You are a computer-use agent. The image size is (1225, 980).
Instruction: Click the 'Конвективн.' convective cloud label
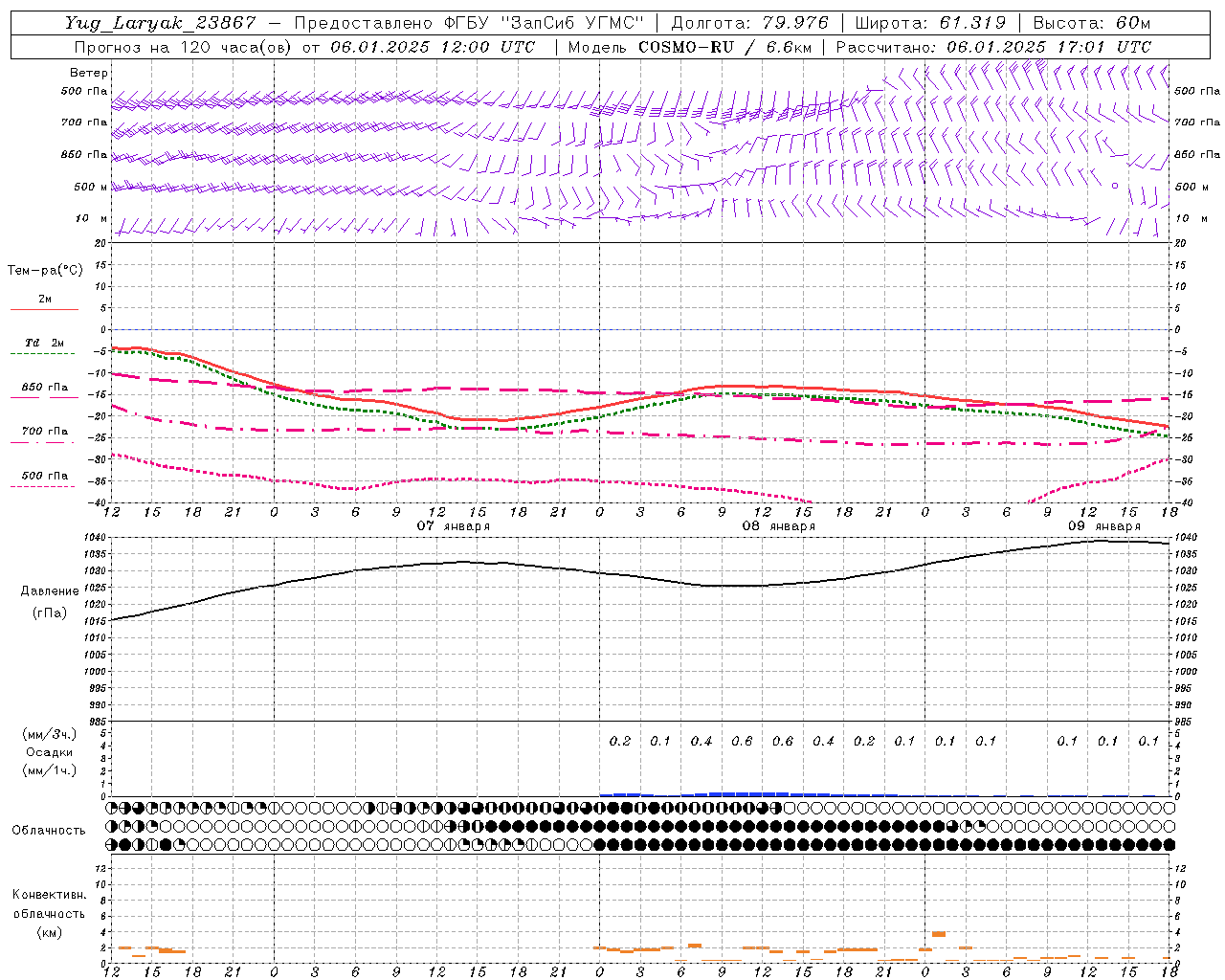pos(49,895)
